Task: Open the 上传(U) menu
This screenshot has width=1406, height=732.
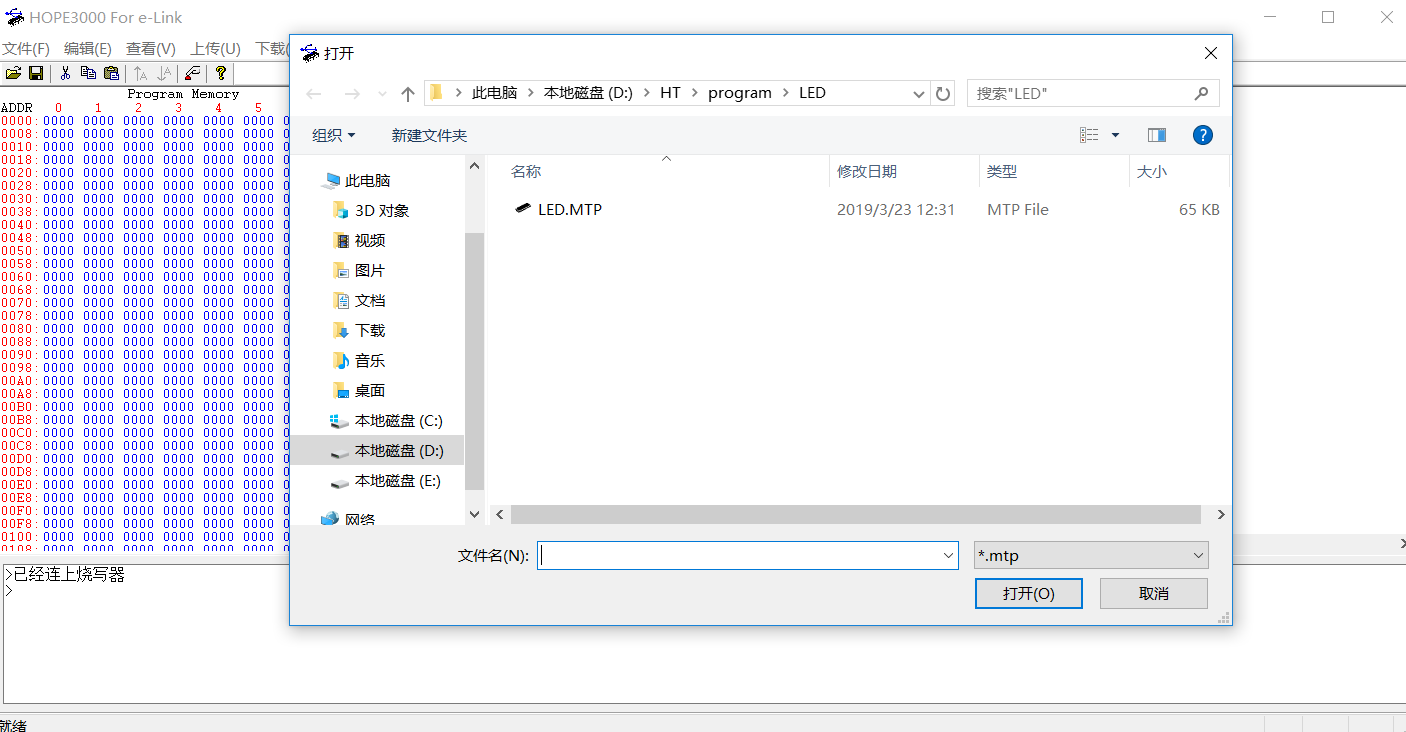Action: coord(213,48)
